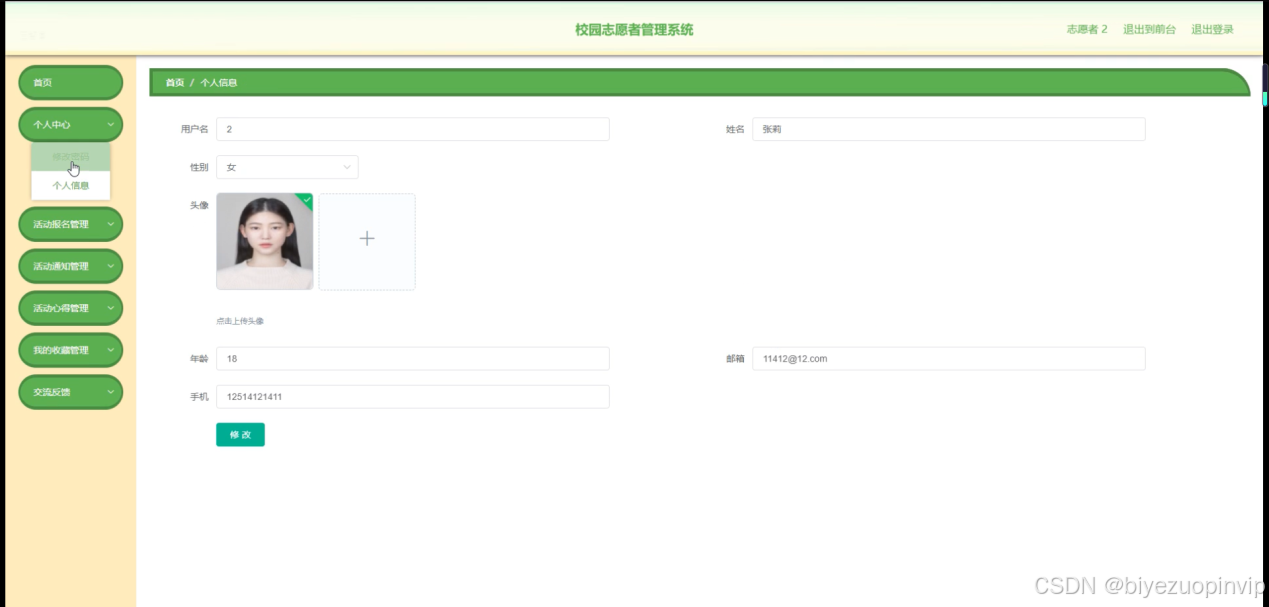Click the 个人信息 breadcrumb text
1269x607 pixels.
(219, 83)
